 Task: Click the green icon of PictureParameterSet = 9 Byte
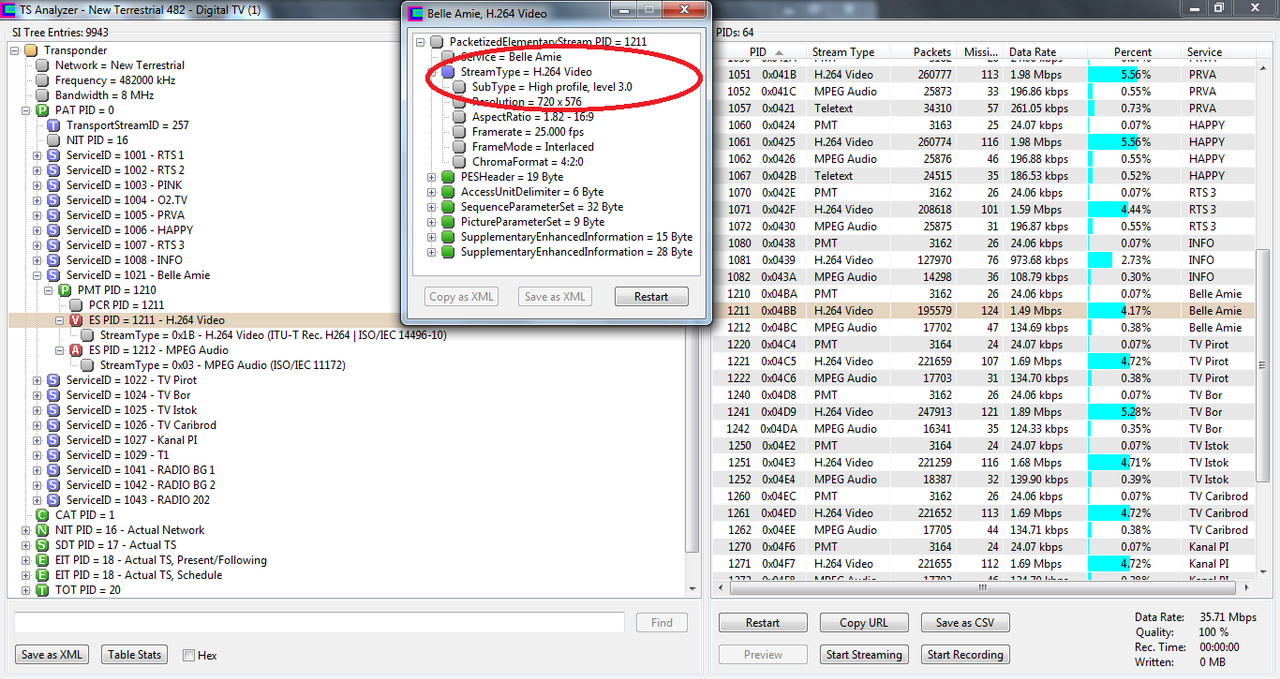coord(448,222)
